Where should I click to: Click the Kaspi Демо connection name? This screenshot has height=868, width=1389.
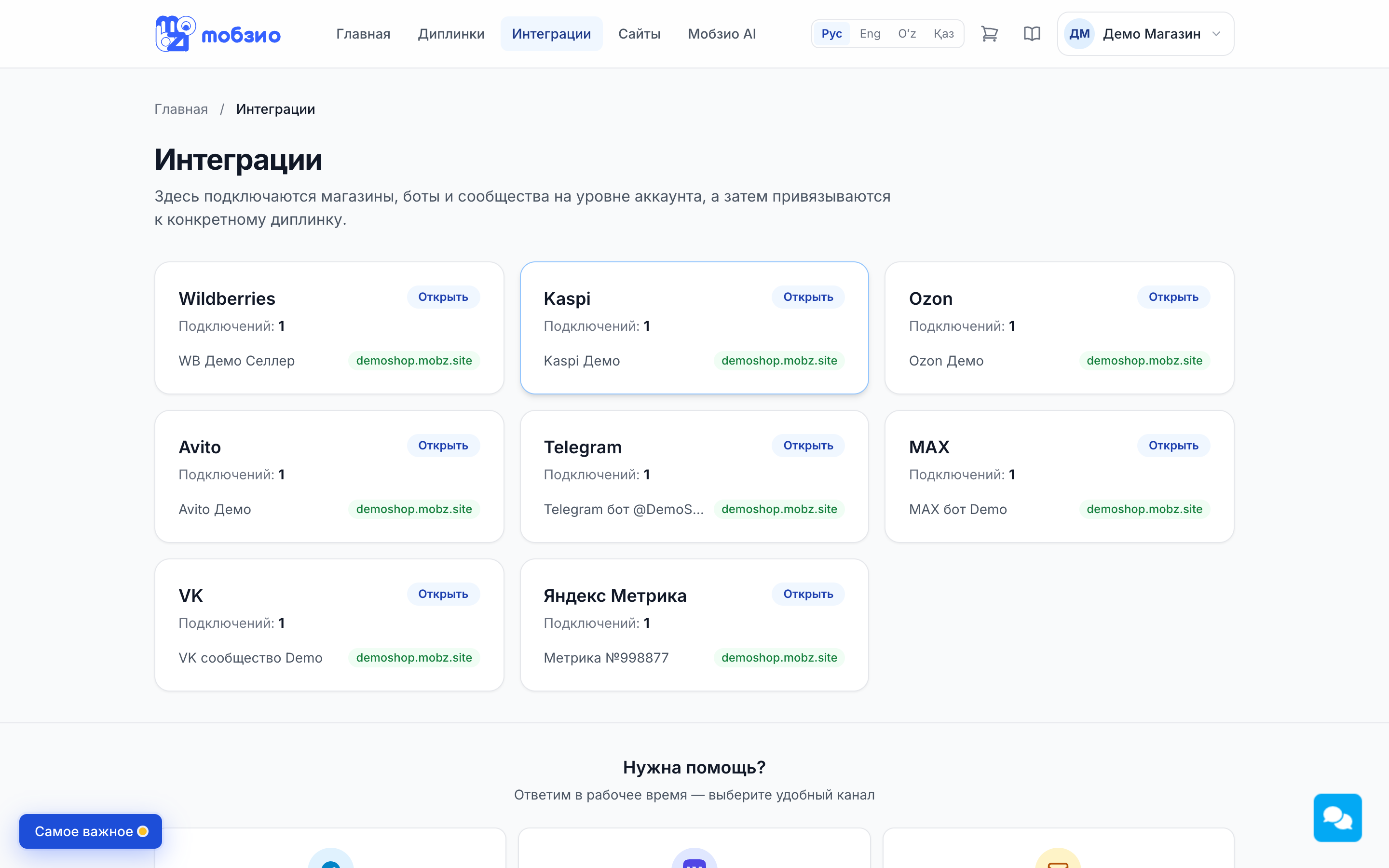[582, 361]
